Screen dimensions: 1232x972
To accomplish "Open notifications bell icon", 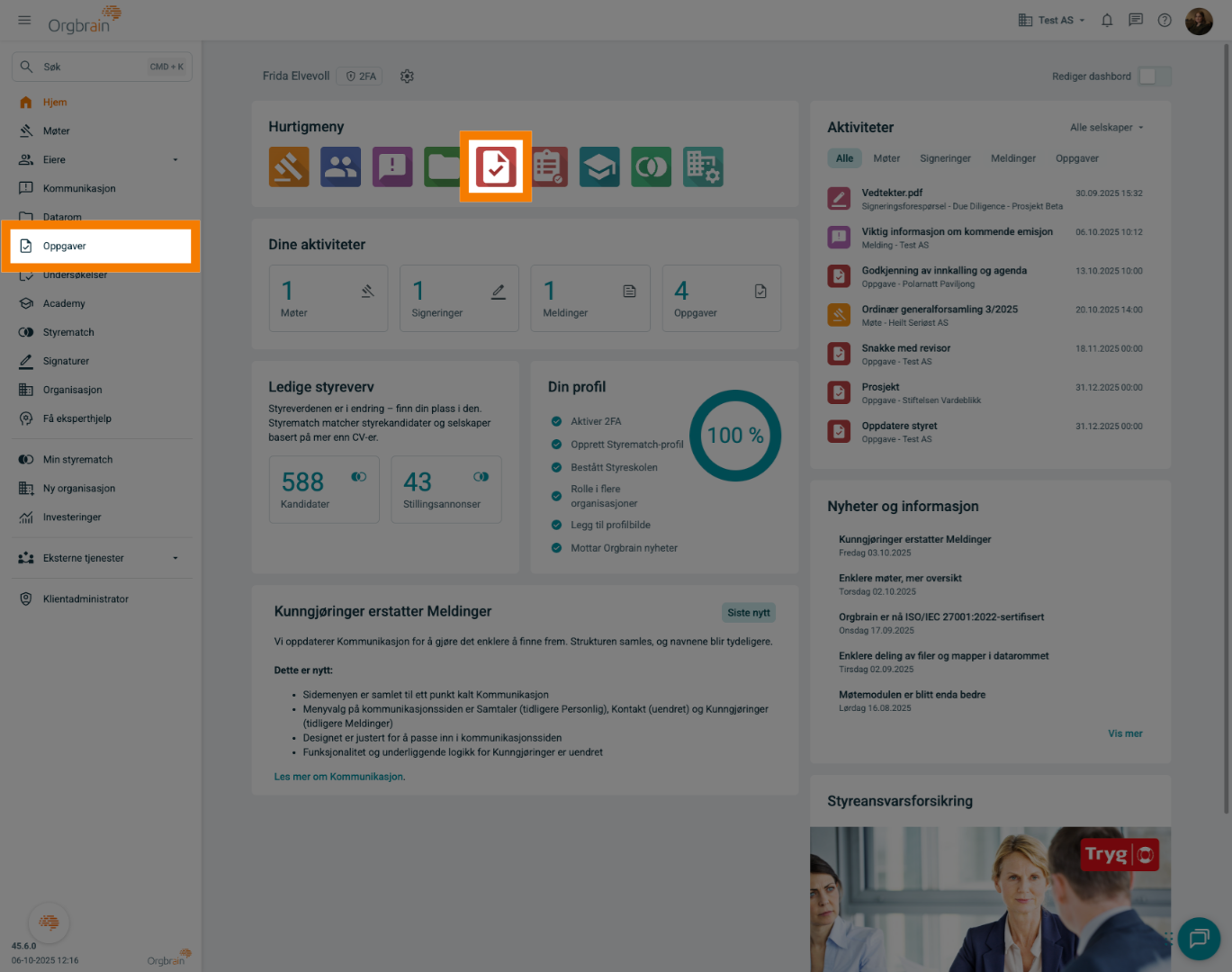I will click(x=1107, y=20).
